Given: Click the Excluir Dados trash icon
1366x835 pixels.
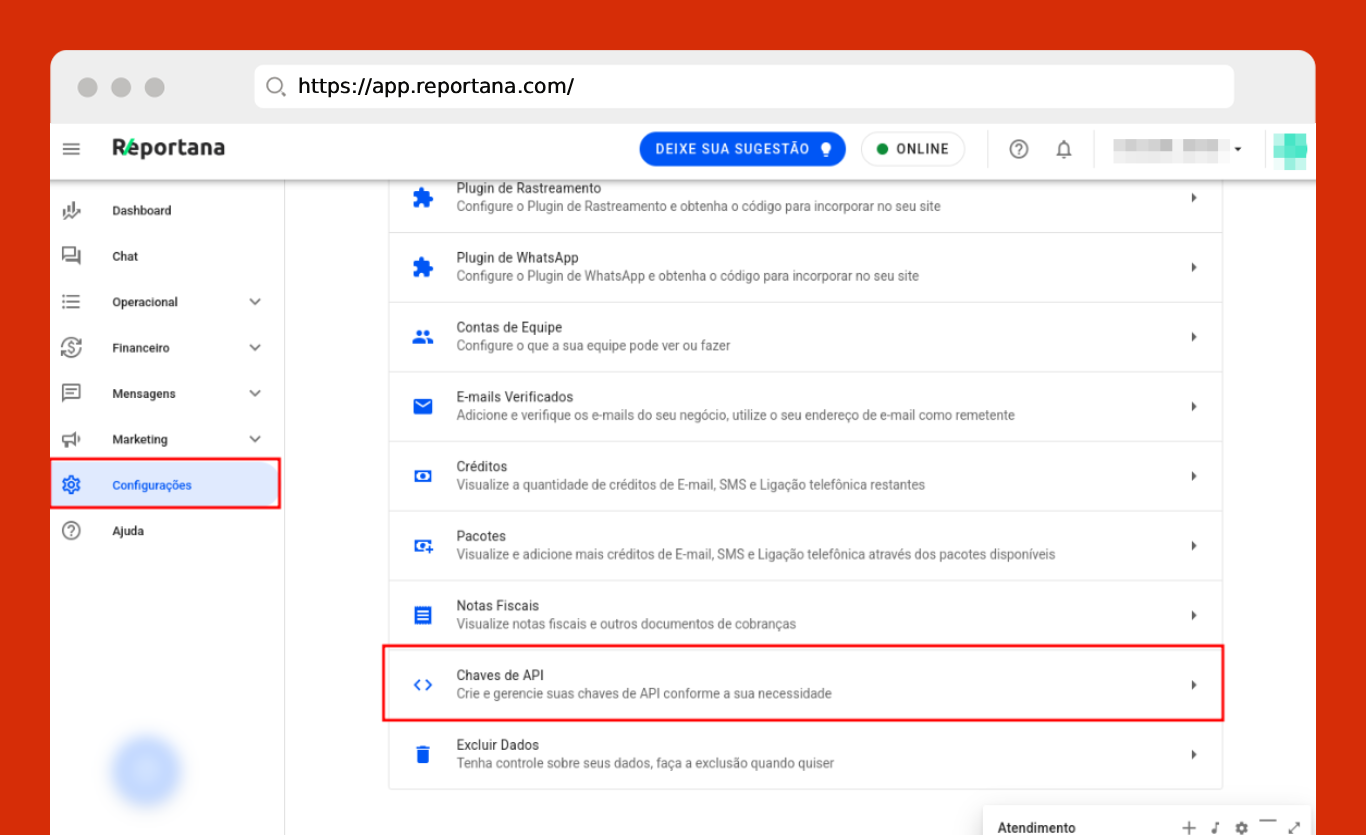Looking at the screenshot, I should pos(423,754).
